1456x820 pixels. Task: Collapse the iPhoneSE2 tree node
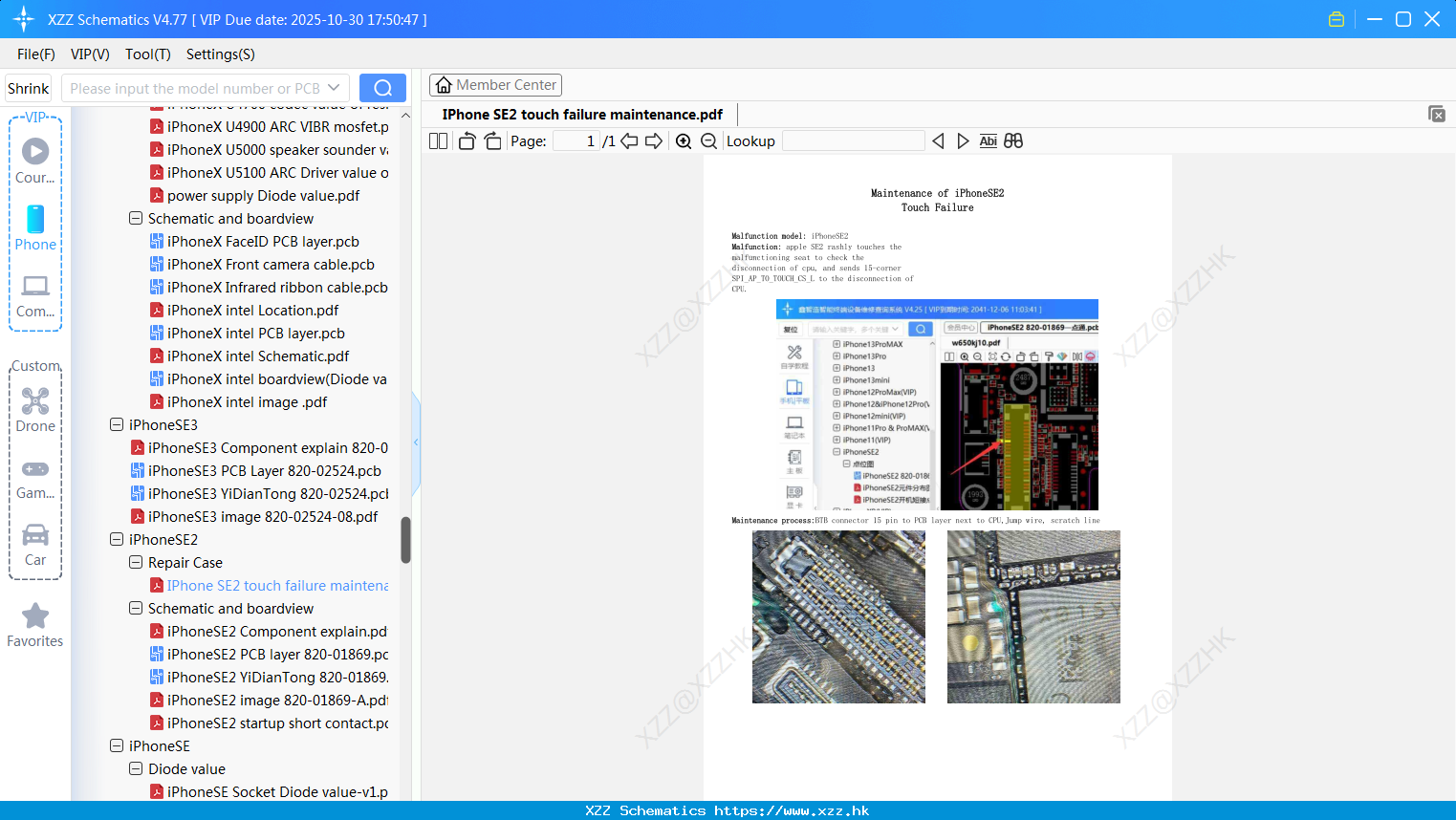(x=117, y=539)
